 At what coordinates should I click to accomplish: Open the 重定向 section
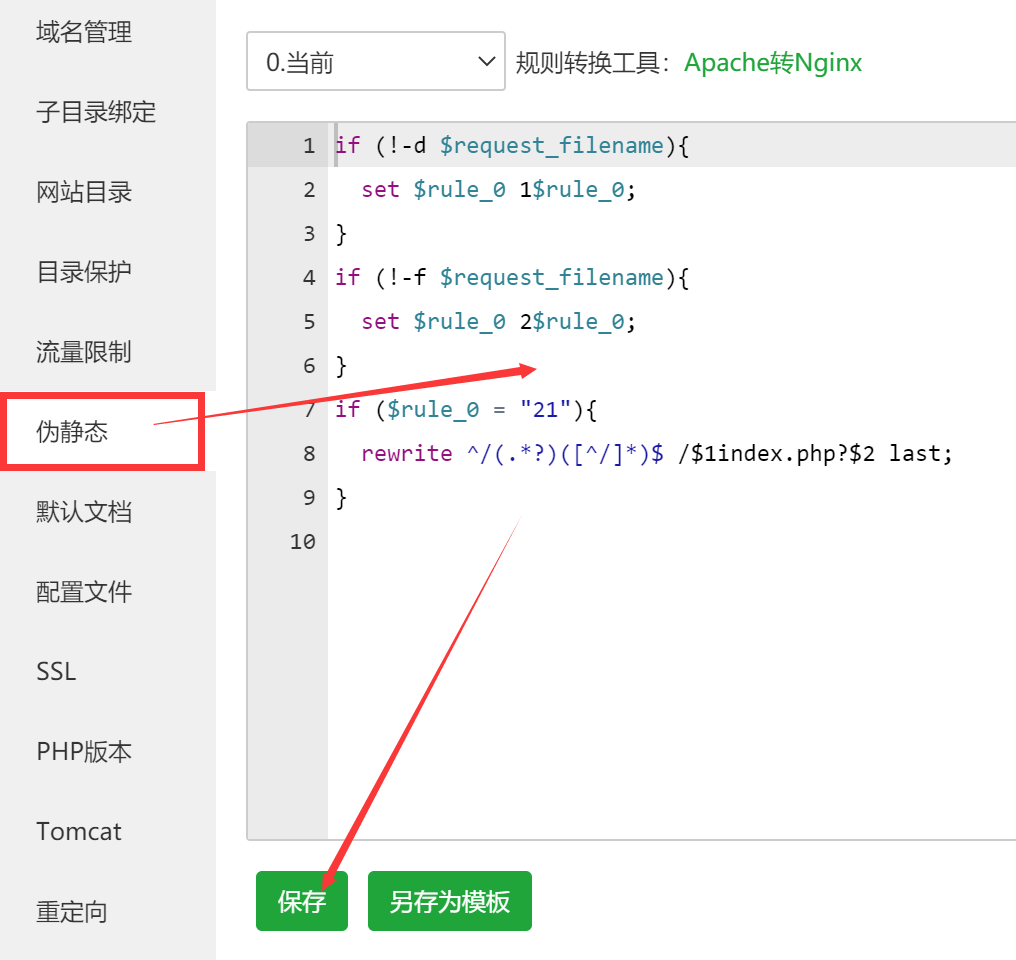(x=72, y=912)
